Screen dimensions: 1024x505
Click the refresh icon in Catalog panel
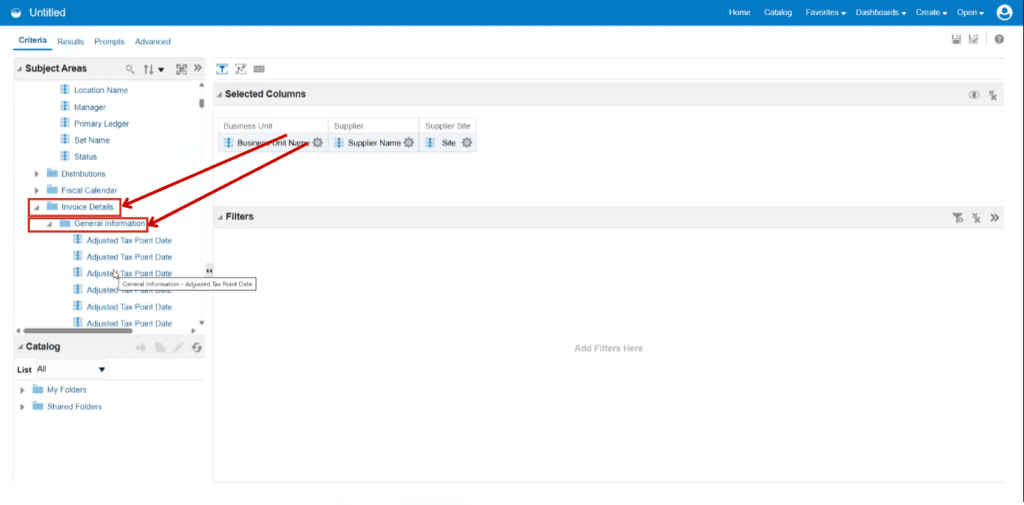pos(197,348)
